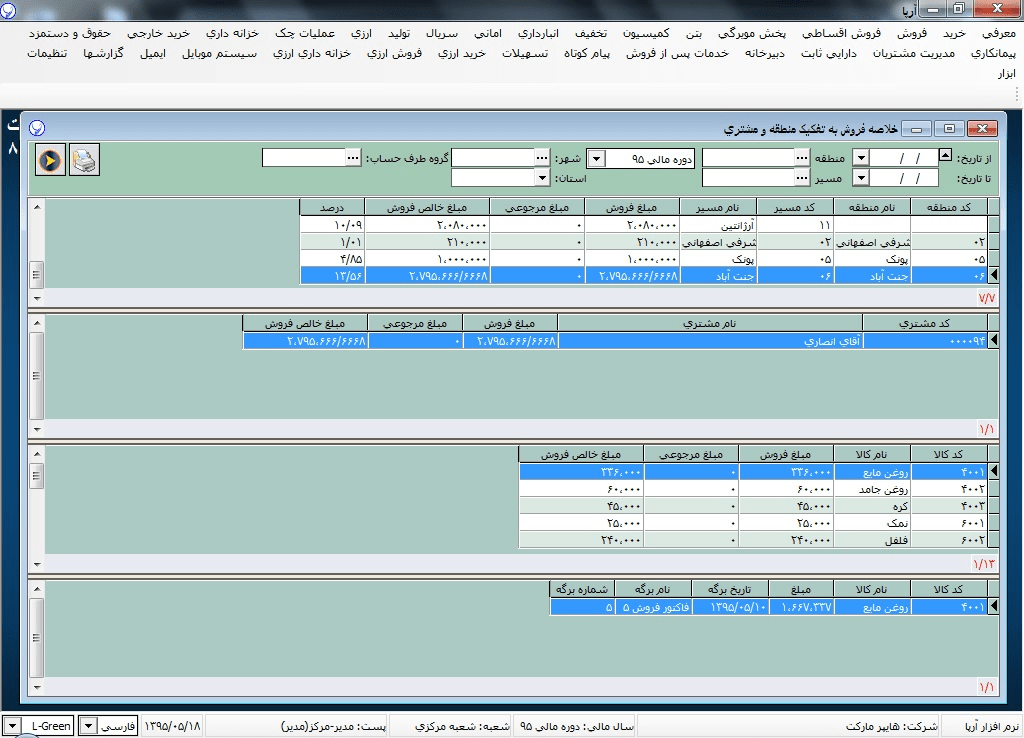Open the حقوق و دستمزد menu
Screen dimensions: 1024x738
[70, 33]
